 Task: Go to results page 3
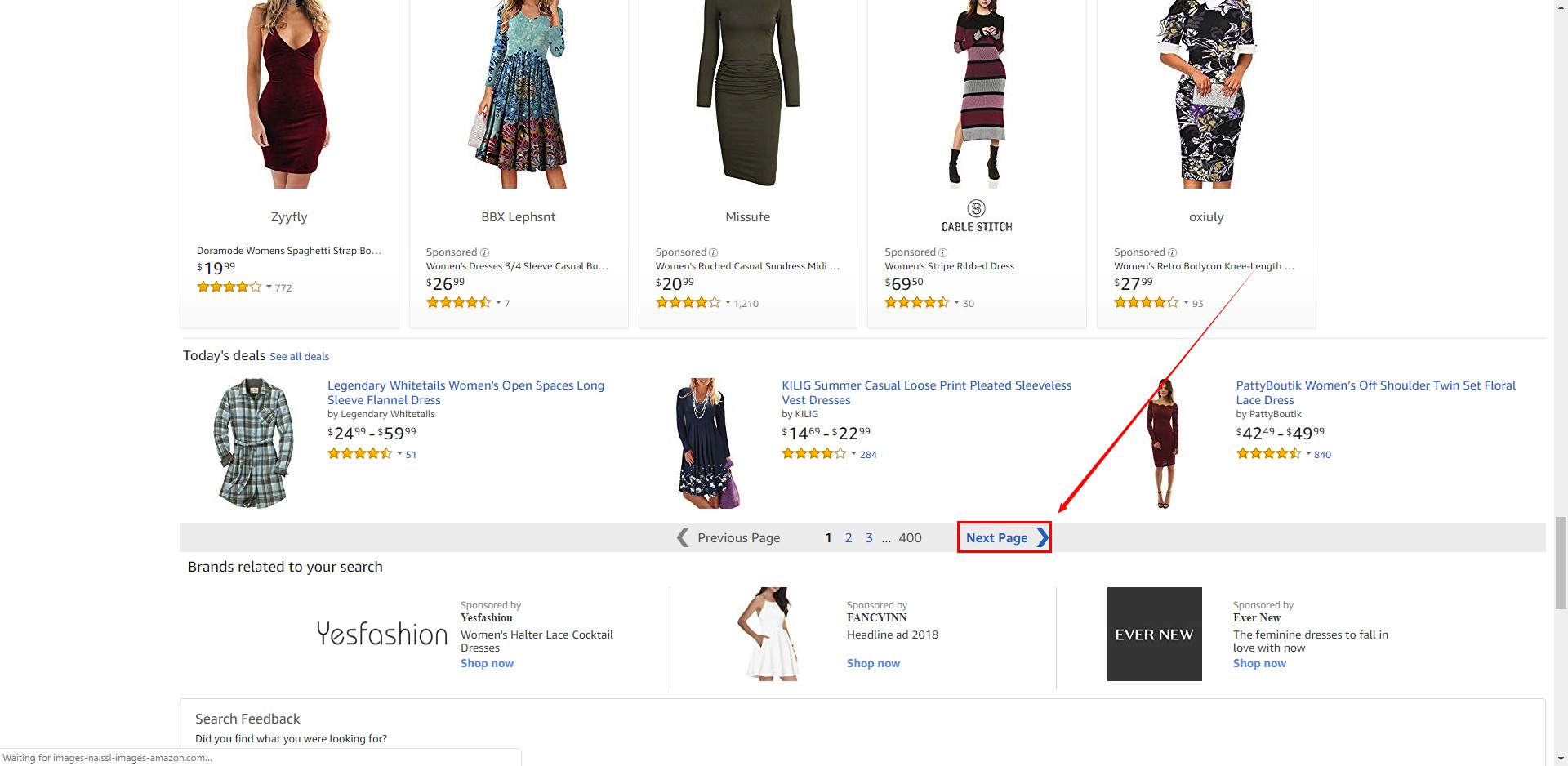pos(869,537)
